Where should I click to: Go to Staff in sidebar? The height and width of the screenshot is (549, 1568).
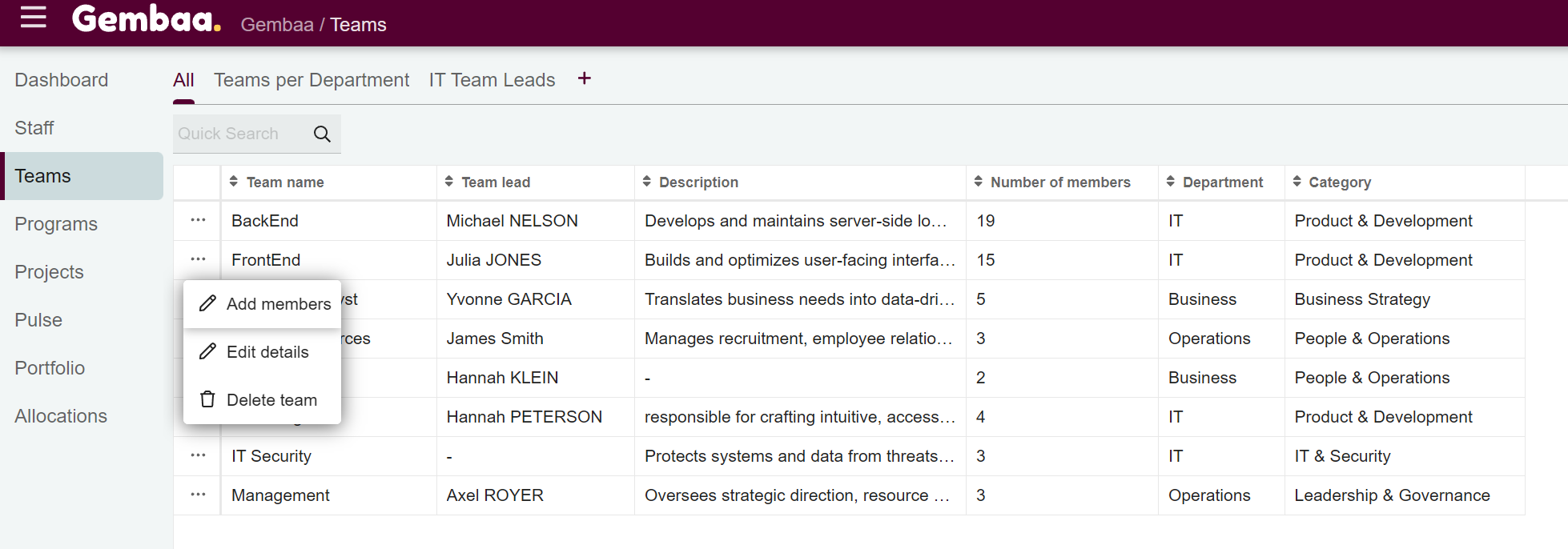coord(34,128)
